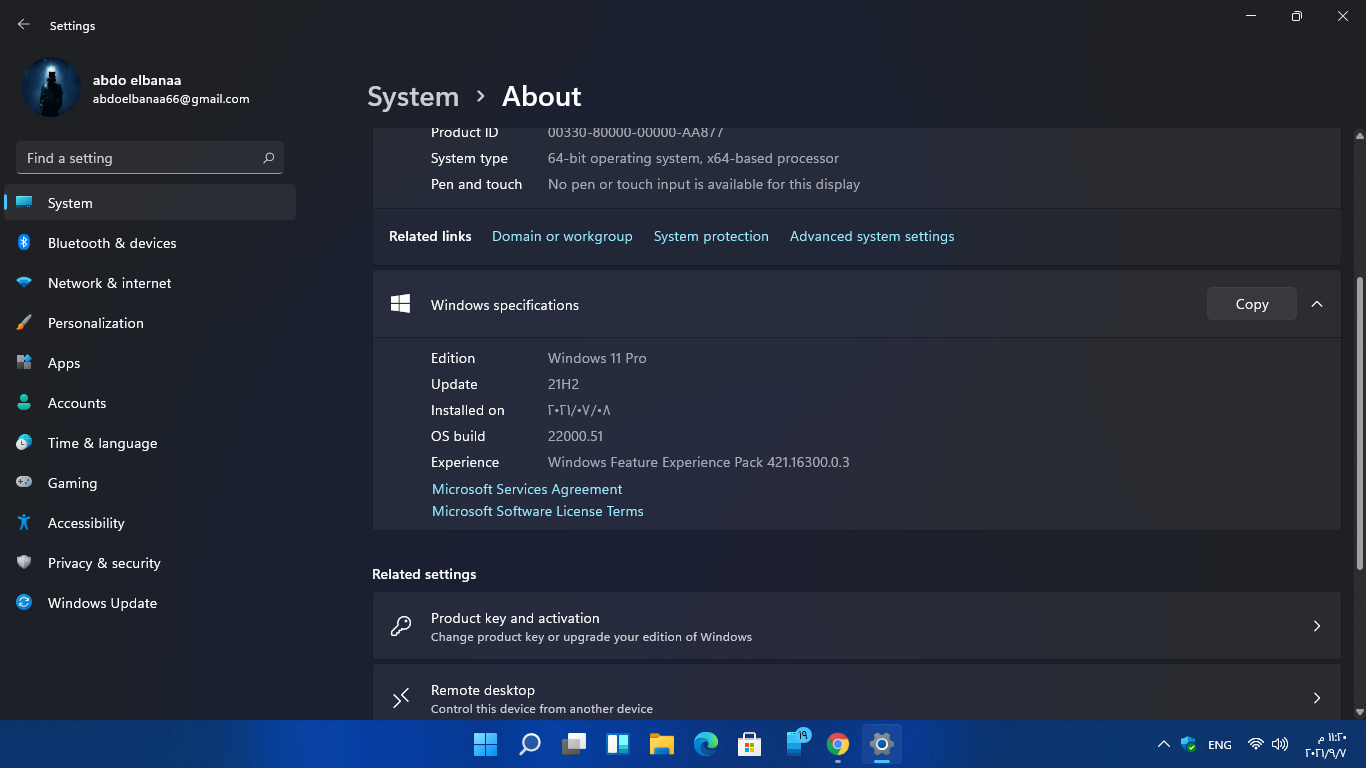
Task: Open File Explorer from the taskbar
Action: click(x=661, y=744)
